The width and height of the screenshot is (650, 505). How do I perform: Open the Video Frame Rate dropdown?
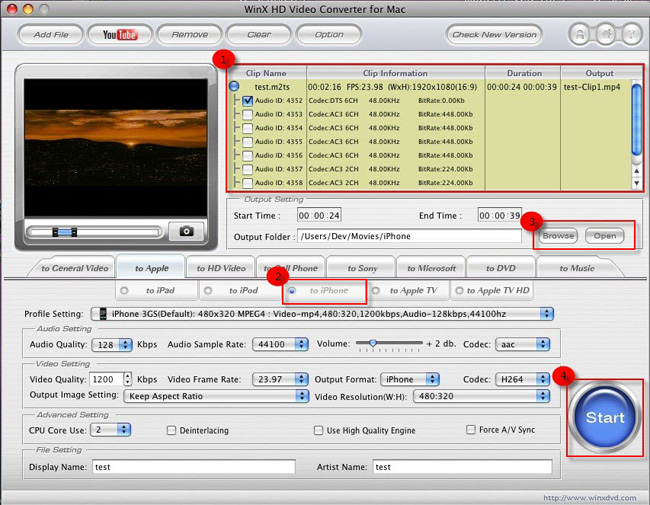tap(280, 379)
